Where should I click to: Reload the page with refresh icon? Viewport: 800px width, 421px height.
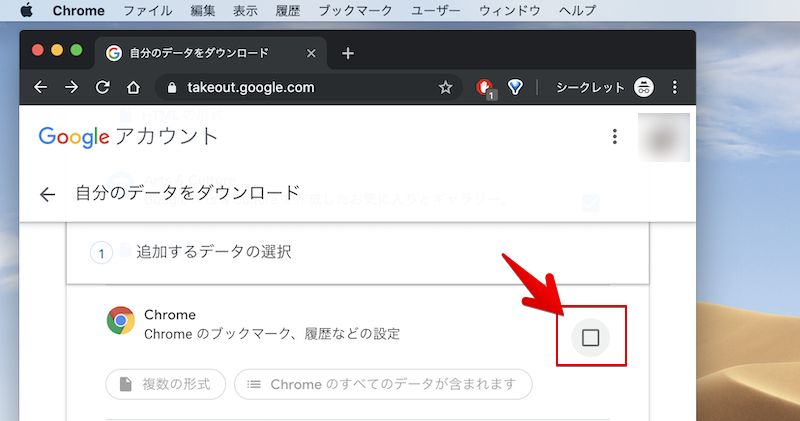click(102, 88)
